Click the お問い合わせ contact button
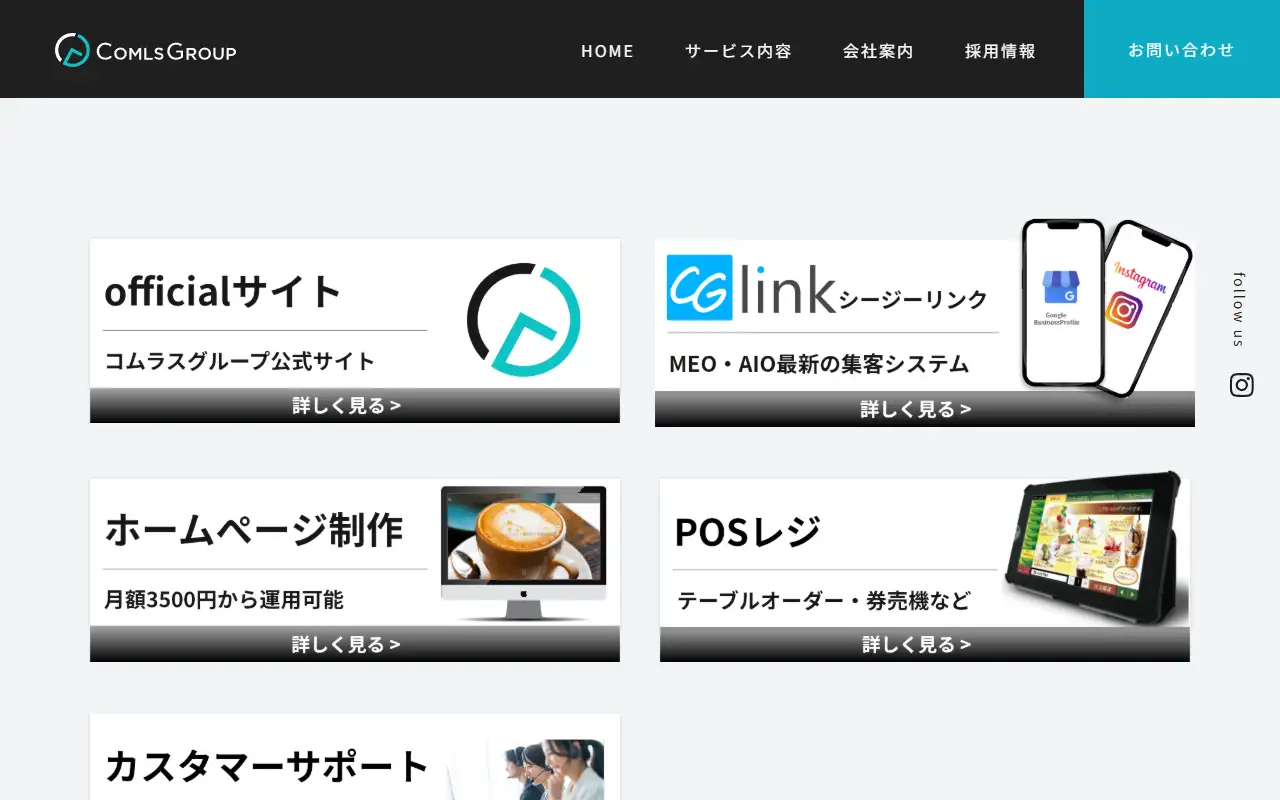The height and width of the screenshot is (800, 1280). pos(1182,49)
